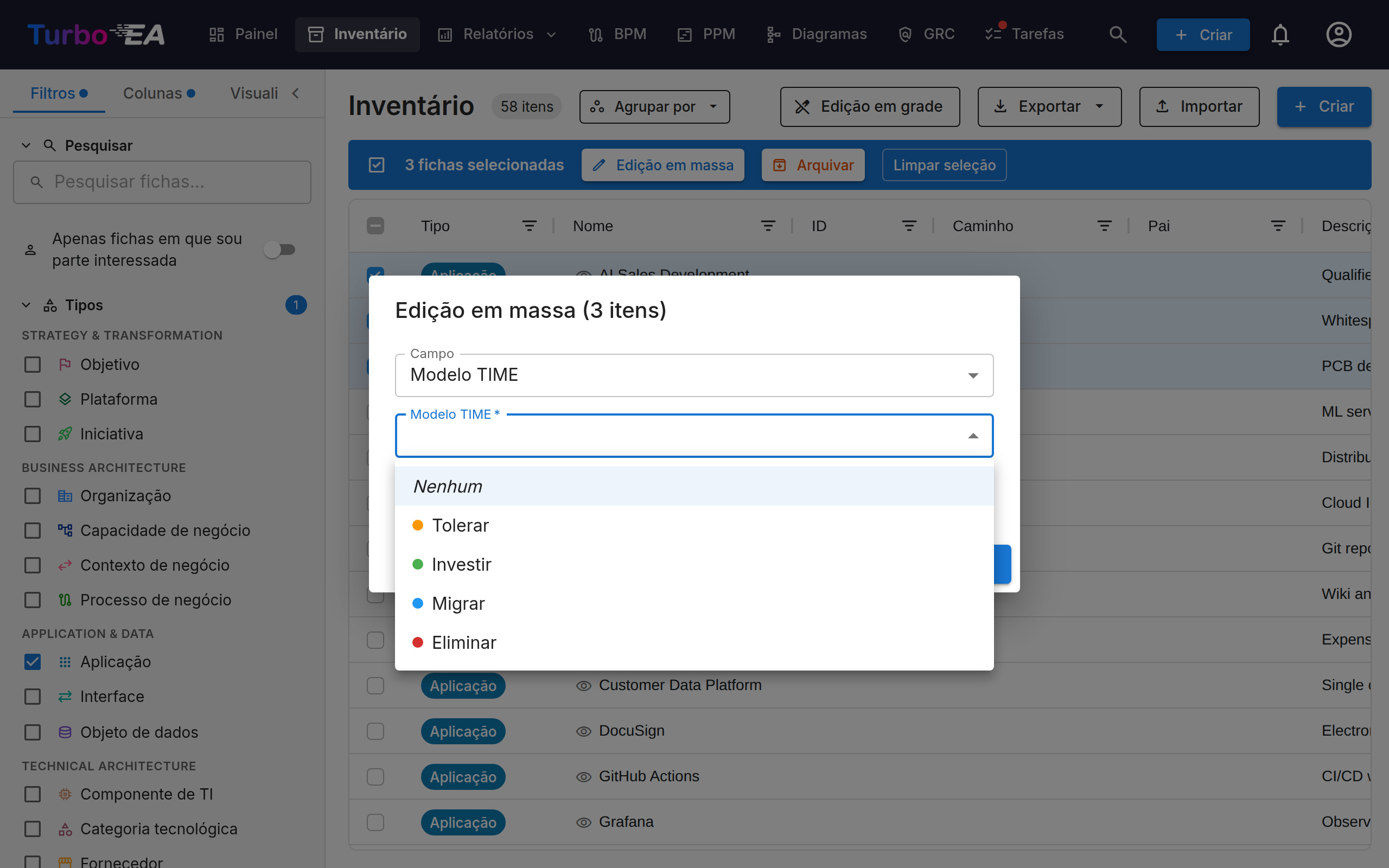The width and height of the screenshot is (1389, 868).
Task: Check the Interface type filter
Action: click(33, 697)
